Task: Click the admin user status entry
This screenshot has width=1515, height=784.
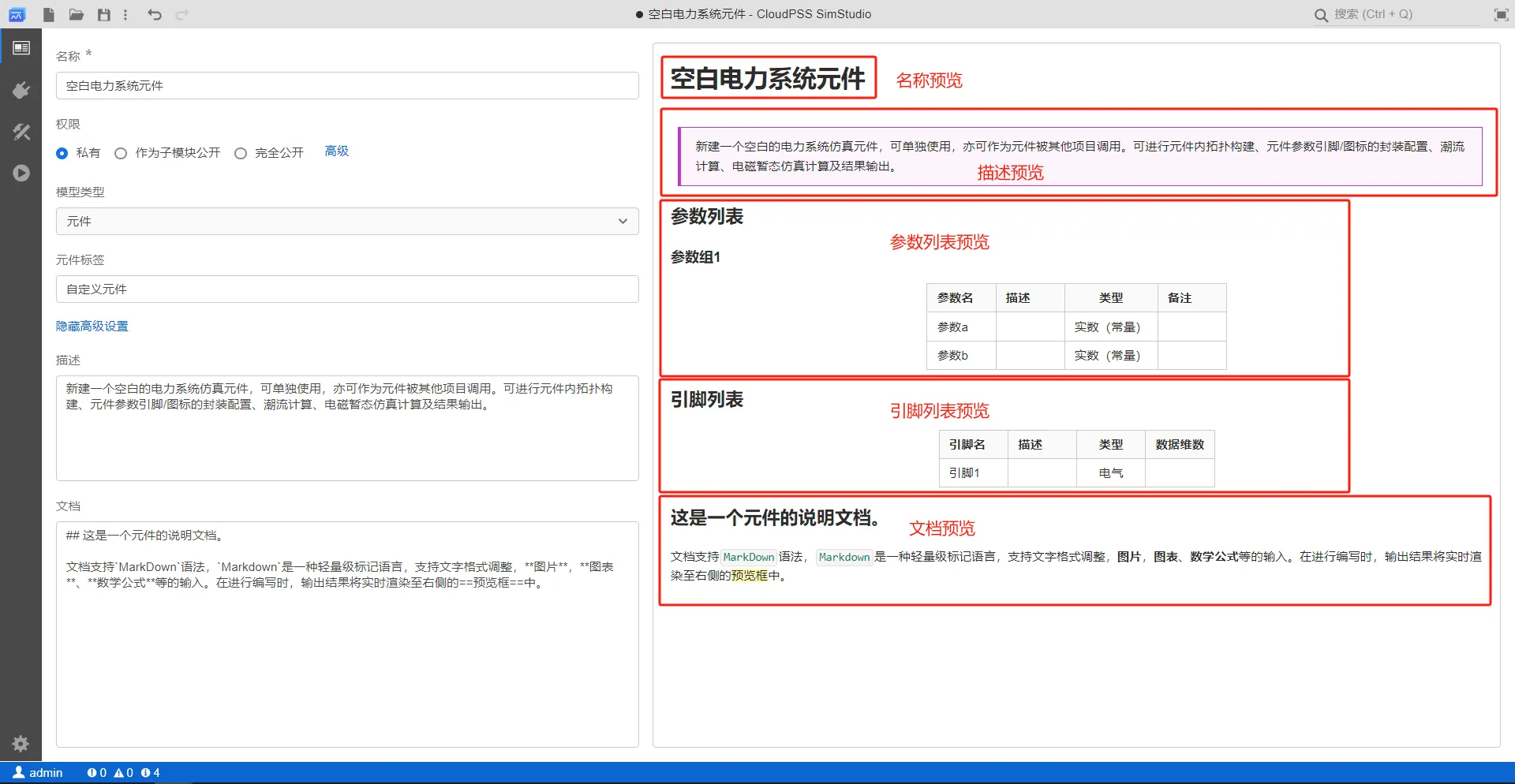Action: tap(38, 773)
